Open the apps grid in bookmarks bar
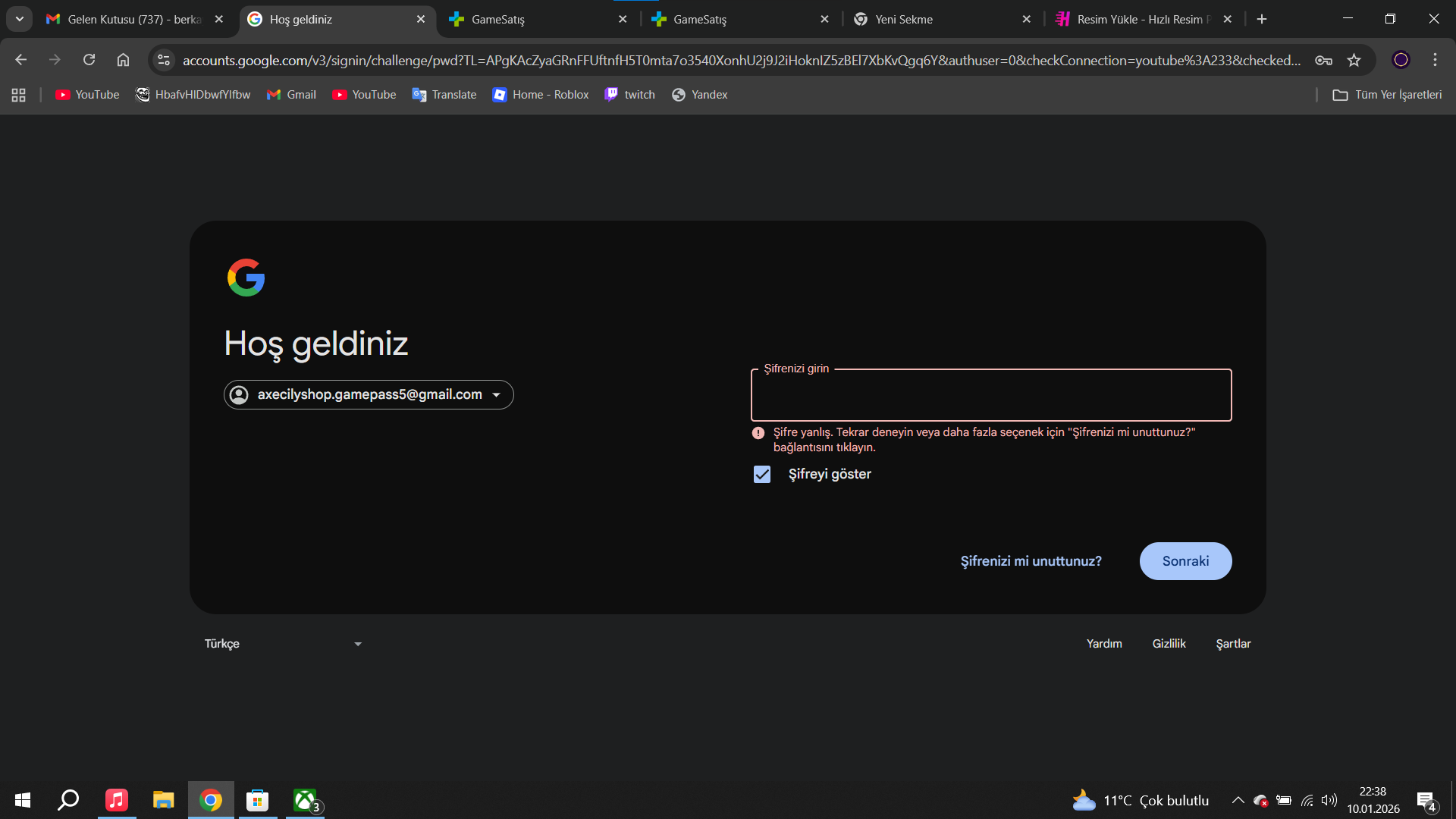 pos(19,95)
